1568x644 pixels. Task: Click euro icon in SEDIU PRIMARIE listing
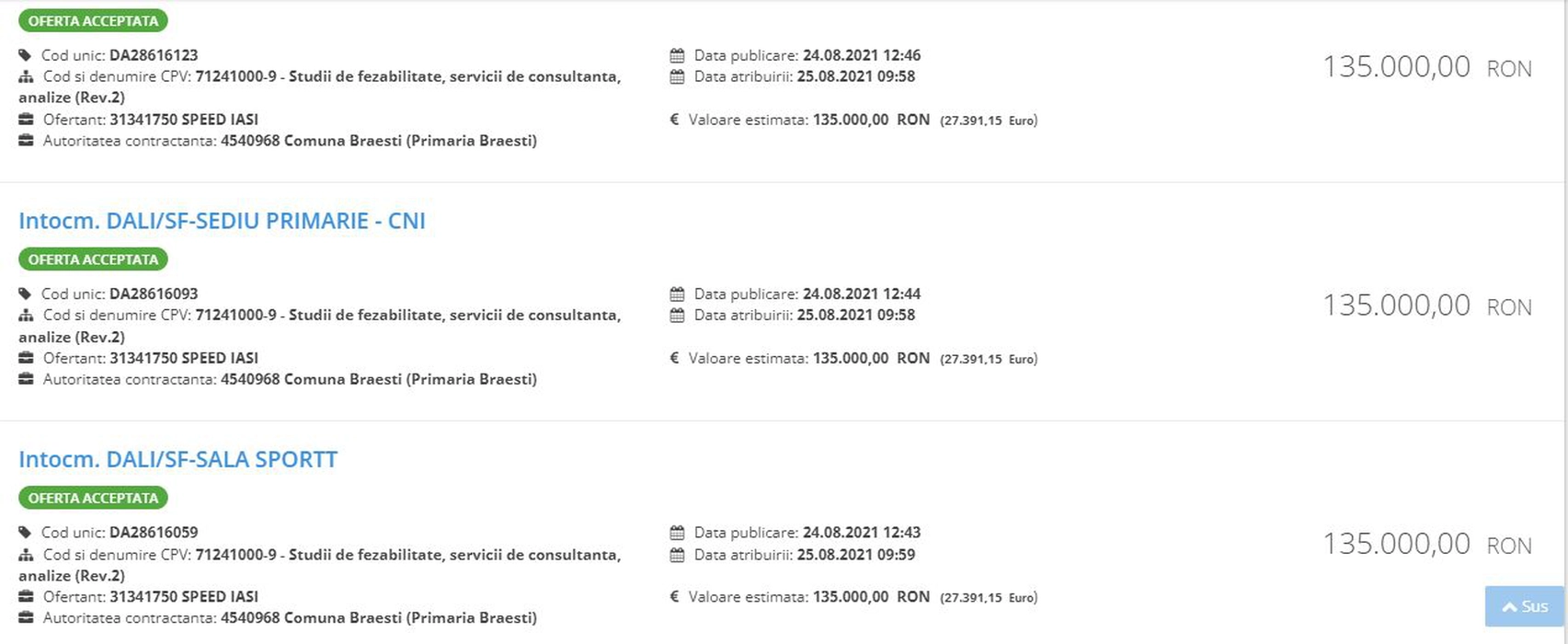(x=674, y=358)
